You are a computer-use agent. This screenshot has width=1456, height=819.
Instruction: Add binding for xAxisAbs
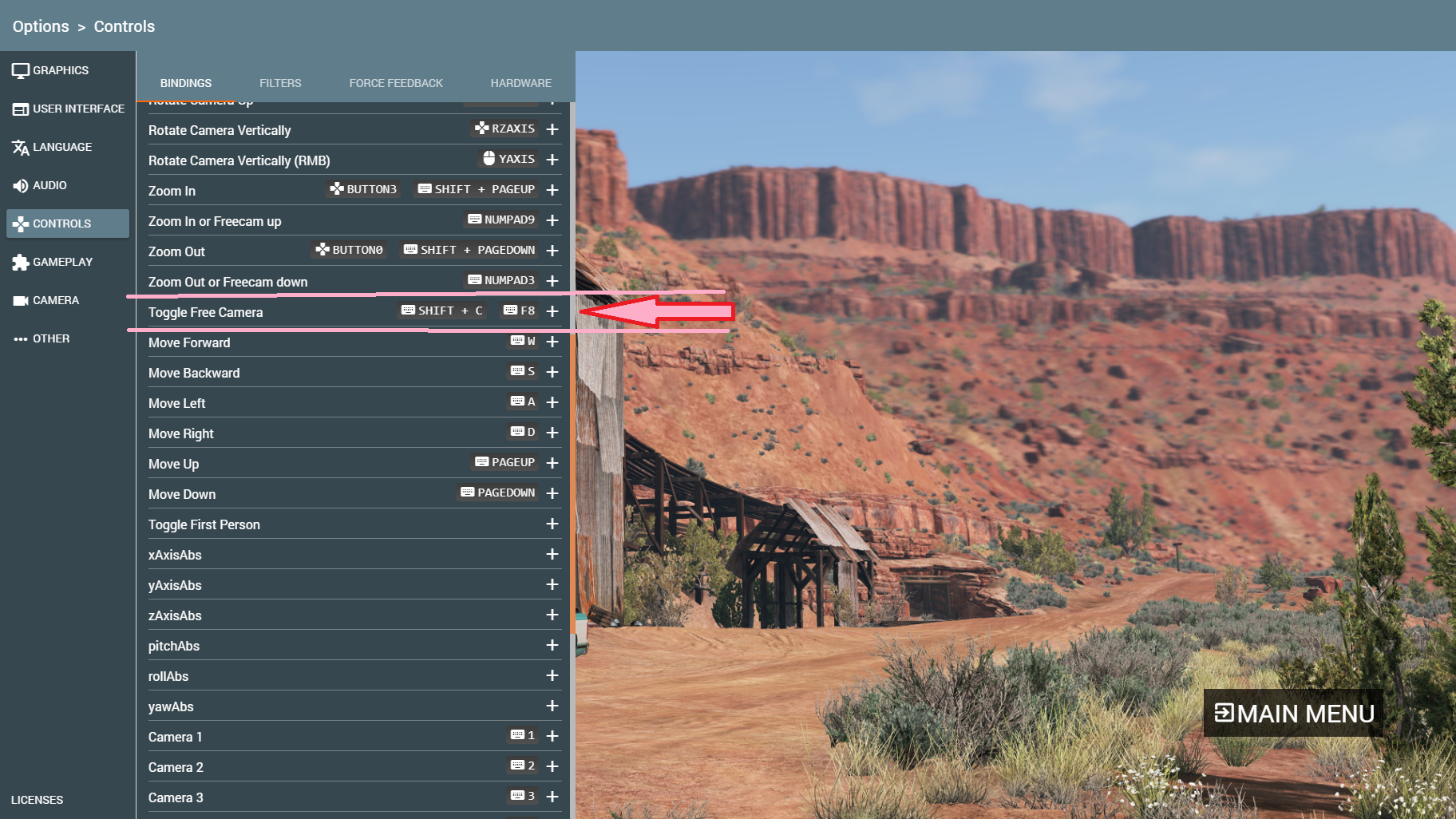[x=552, y=554]
